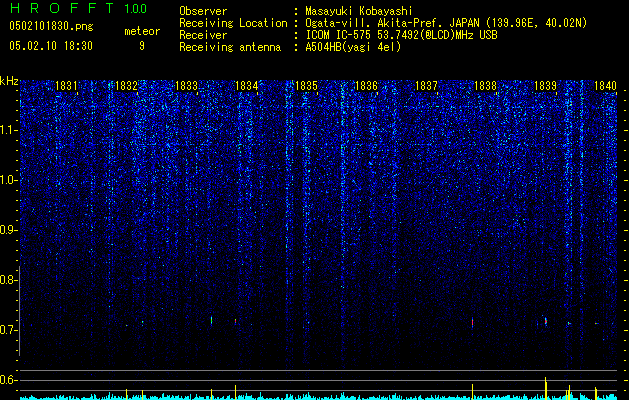Click the kHz axis unit label

9,81
